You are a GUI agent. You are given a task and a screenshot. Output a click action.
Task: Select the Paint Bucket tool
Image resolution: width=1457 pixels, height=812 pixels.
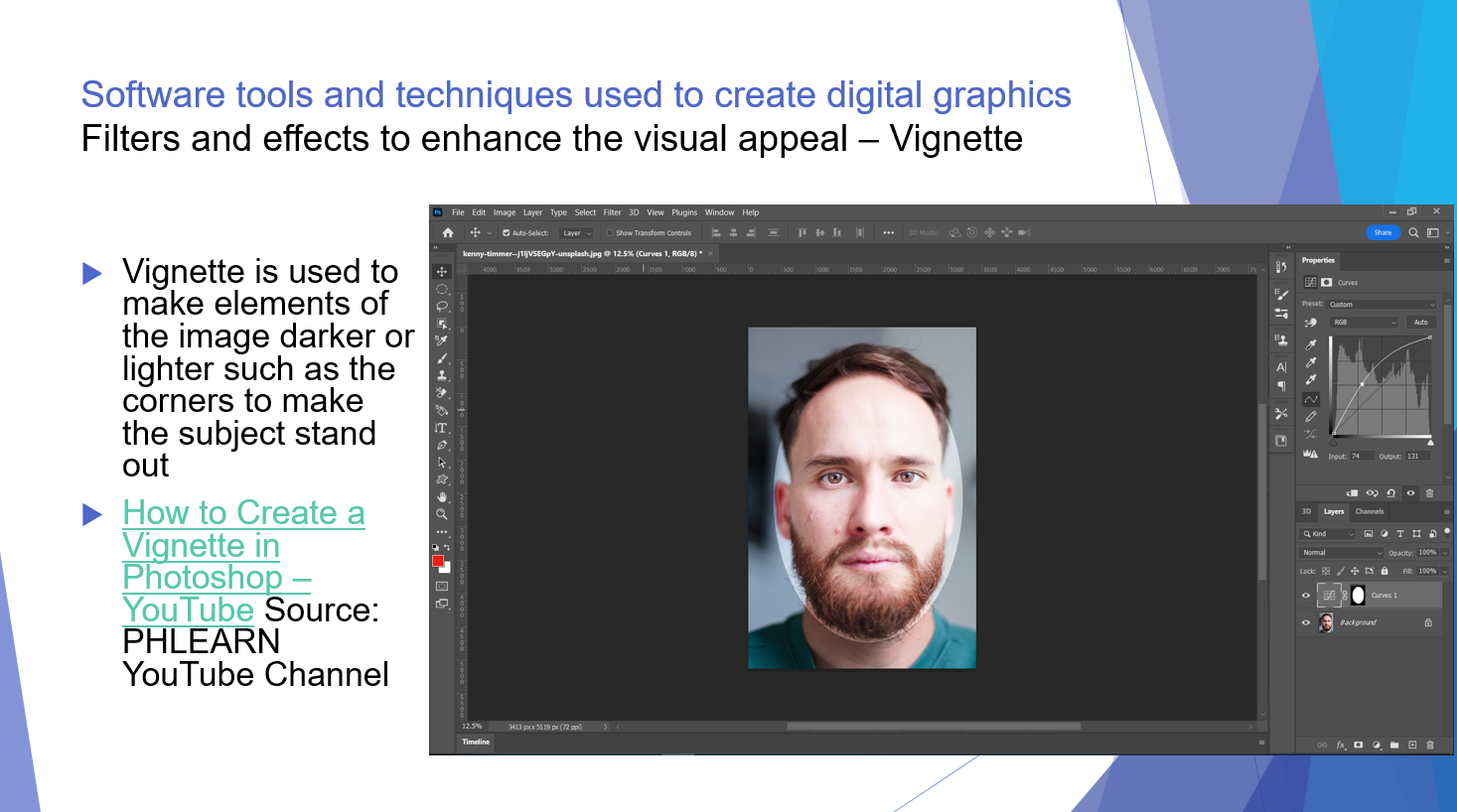click(442, 410)
